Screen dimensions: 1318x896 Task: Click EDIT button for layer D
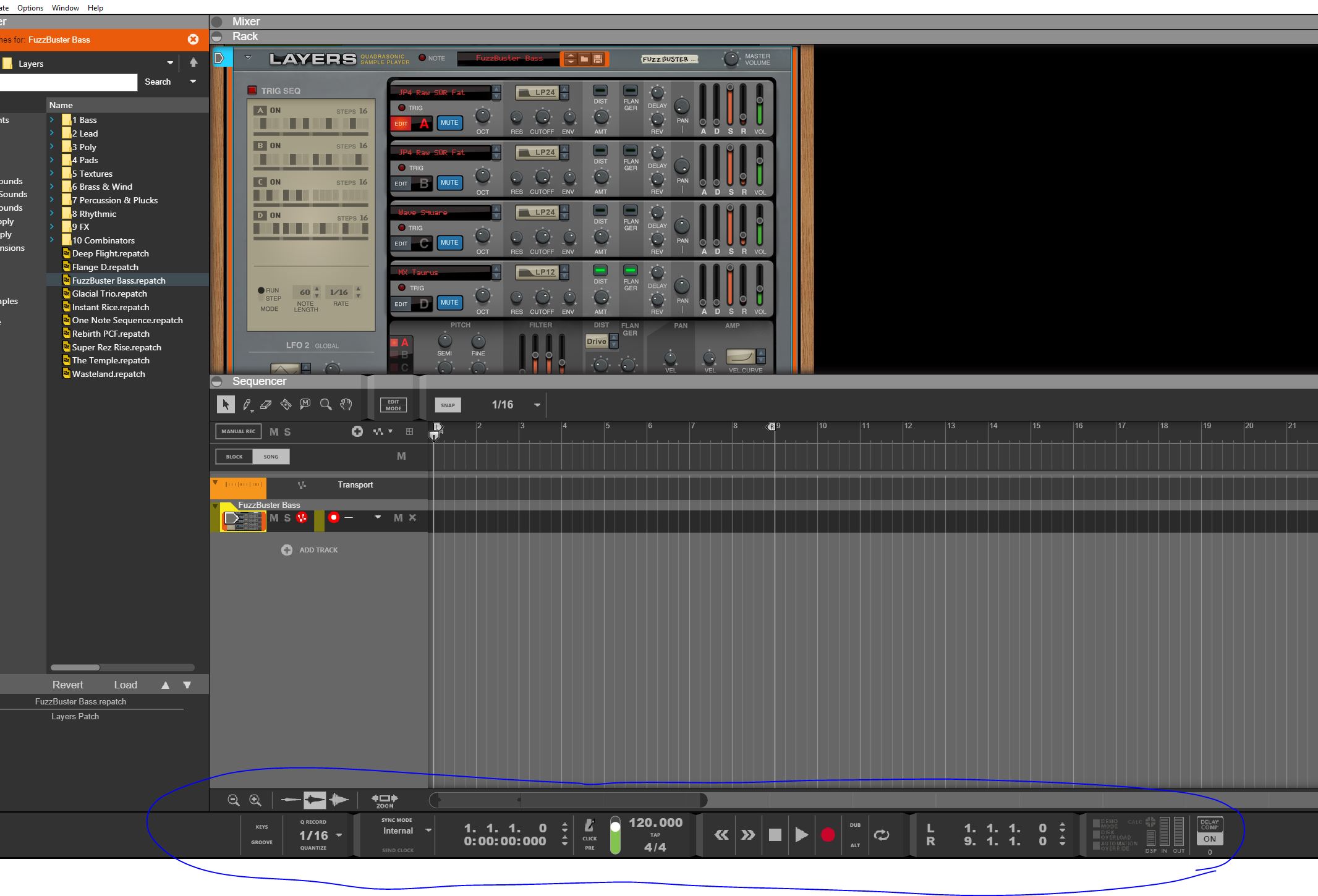point(401,304)
